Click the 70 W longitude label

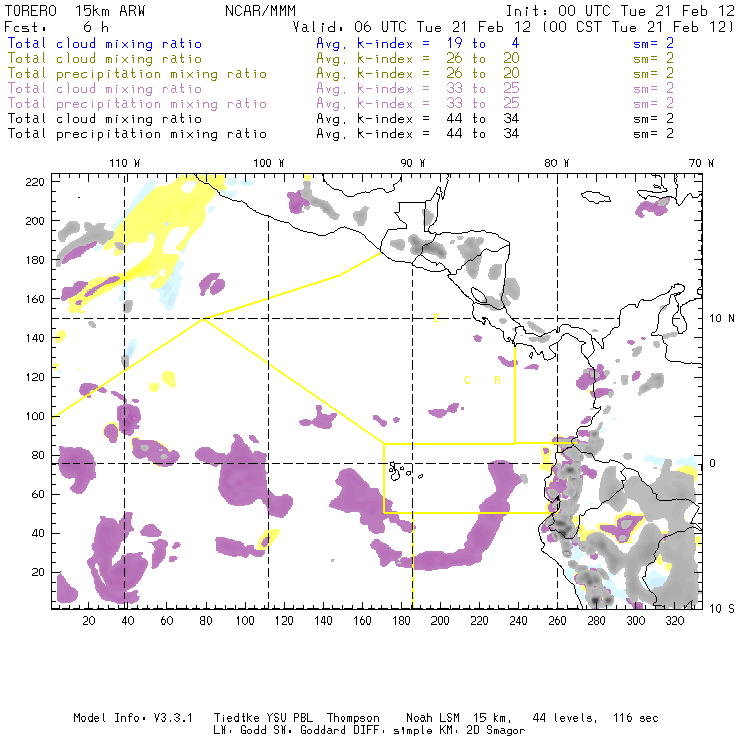click(701, 163)
